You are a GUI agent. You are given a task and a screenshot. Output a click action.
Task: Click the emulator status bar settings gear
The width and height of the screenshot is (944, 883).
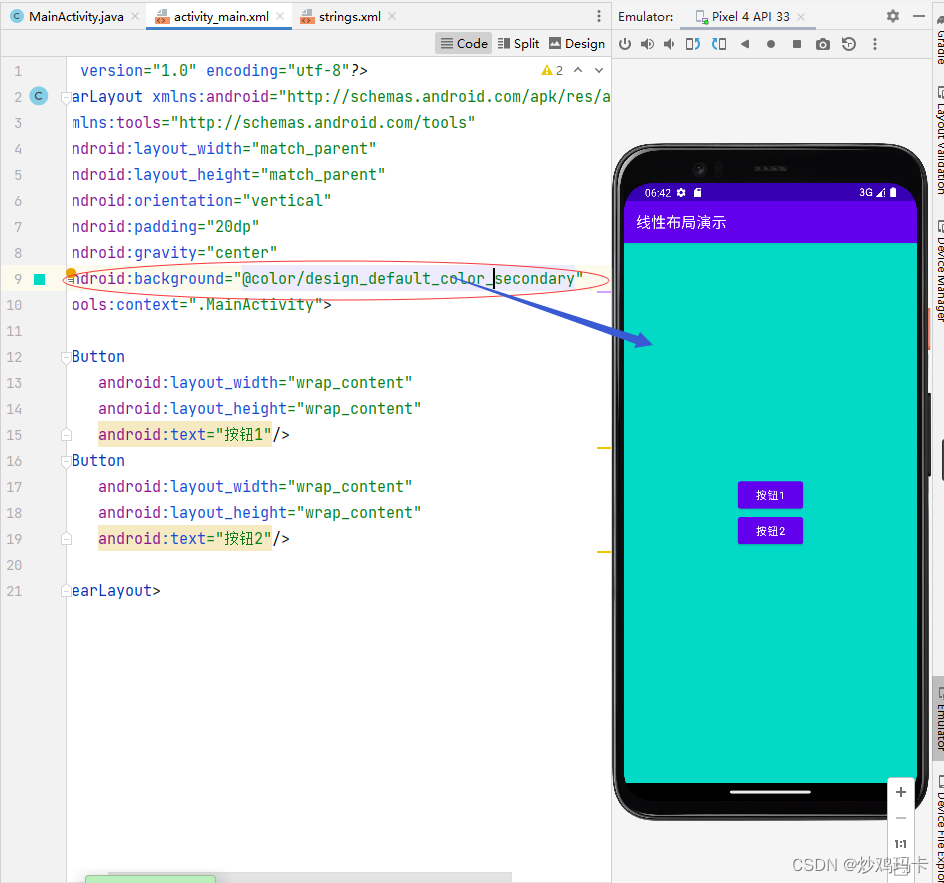(x=681, y=193)
